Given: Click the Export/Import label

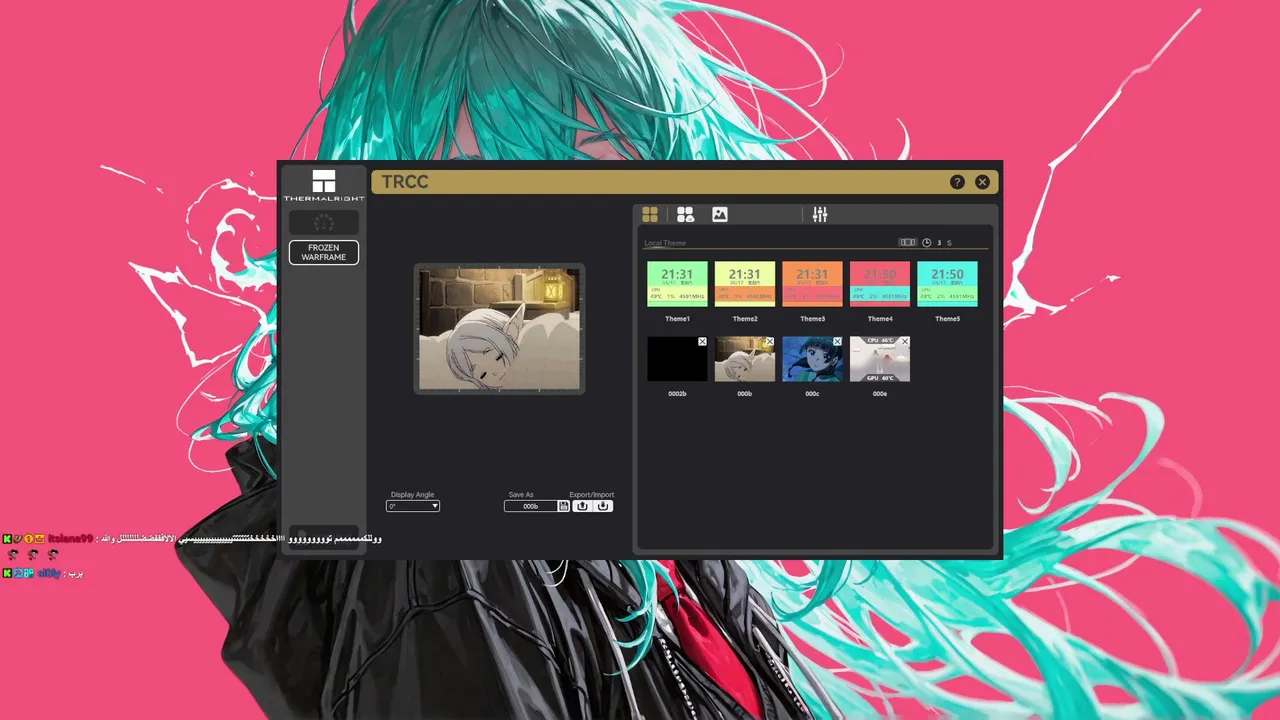Looking at the screenshot, I should (592, 495).
